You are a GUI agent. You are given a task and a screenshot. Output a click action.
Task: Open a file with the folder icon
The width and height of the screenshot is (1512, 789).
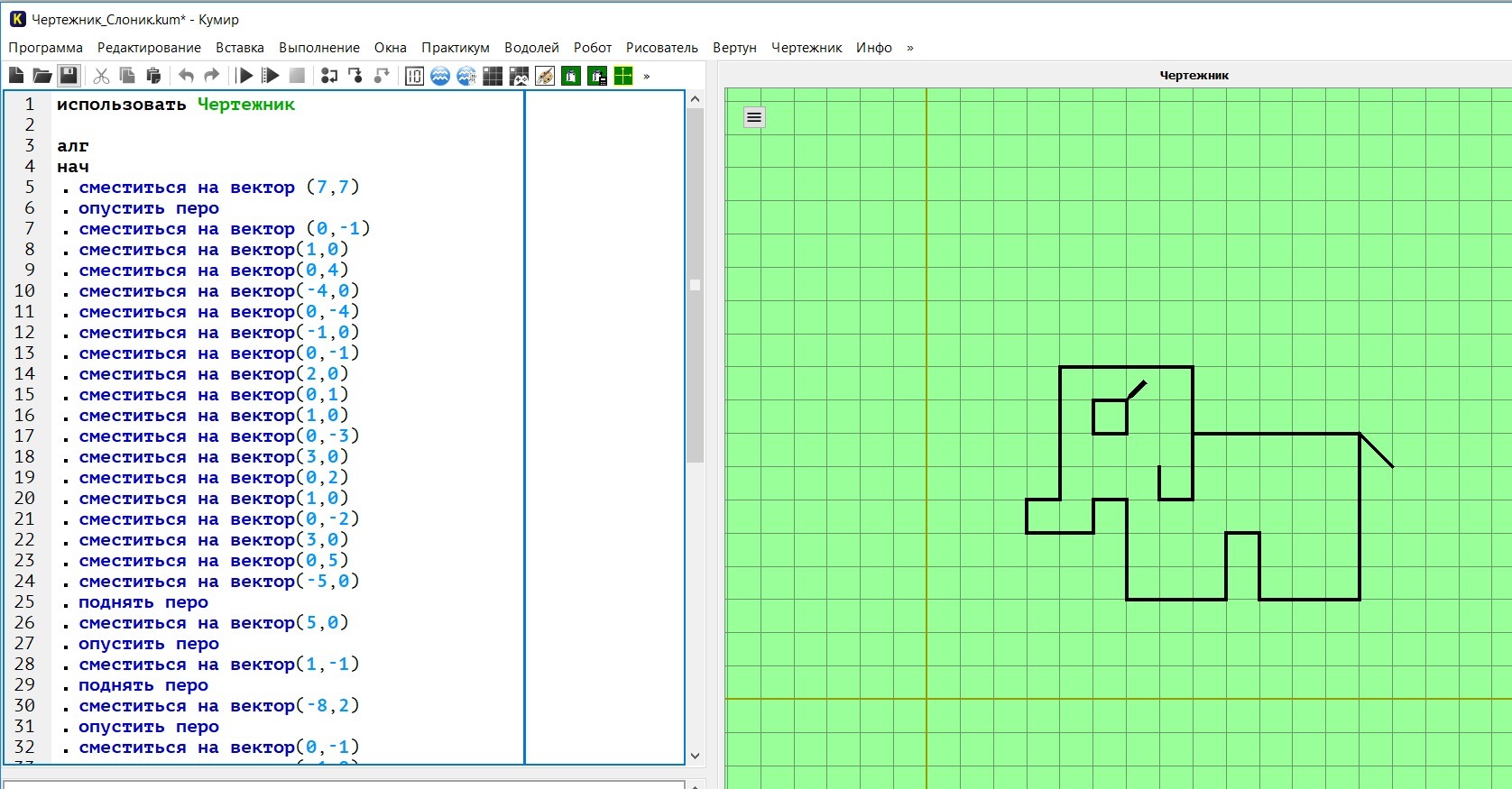(41, 76)
